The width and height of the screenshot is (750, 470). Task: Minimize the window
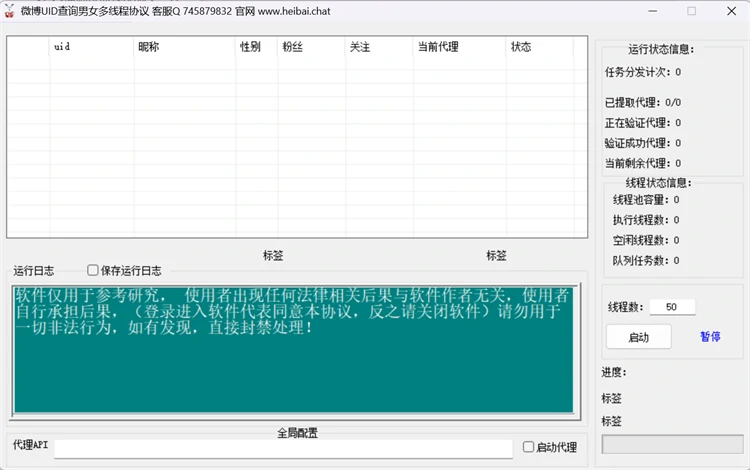pos(652,11)
